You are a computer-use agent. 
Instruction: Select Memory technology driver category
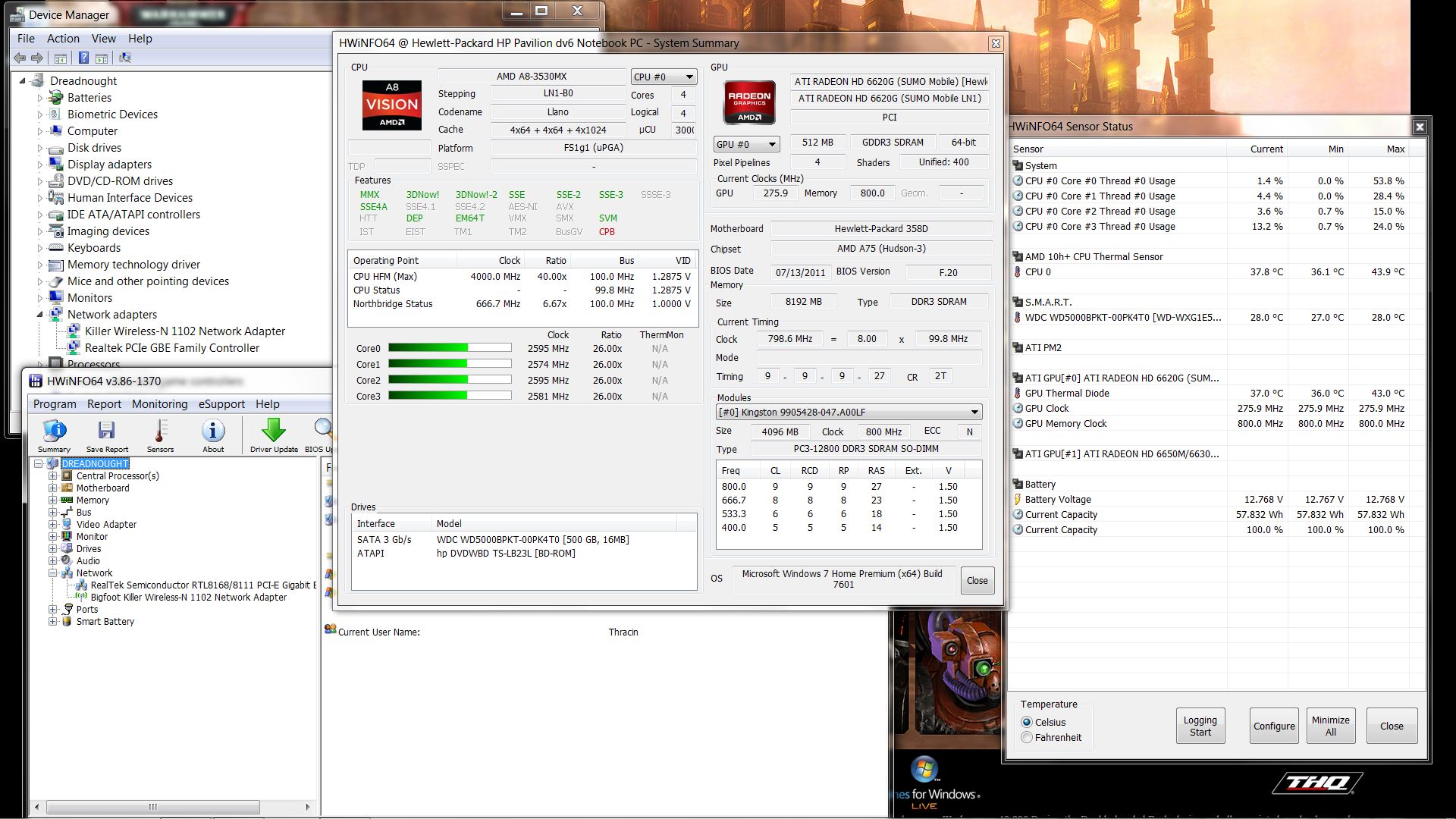133,265
